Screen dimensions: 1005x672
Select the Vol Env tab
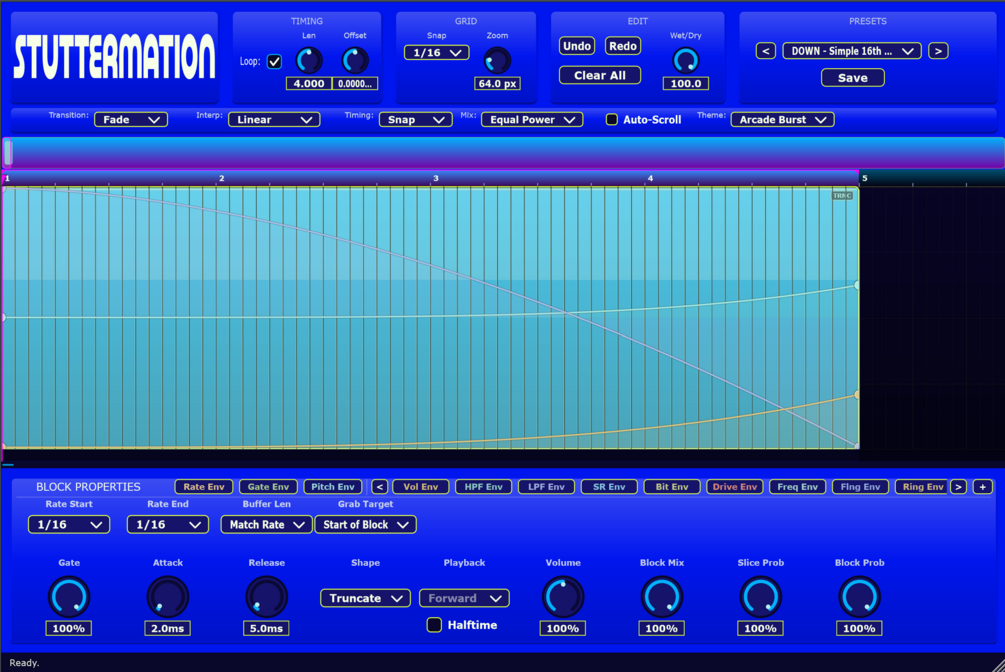(420, 487)
